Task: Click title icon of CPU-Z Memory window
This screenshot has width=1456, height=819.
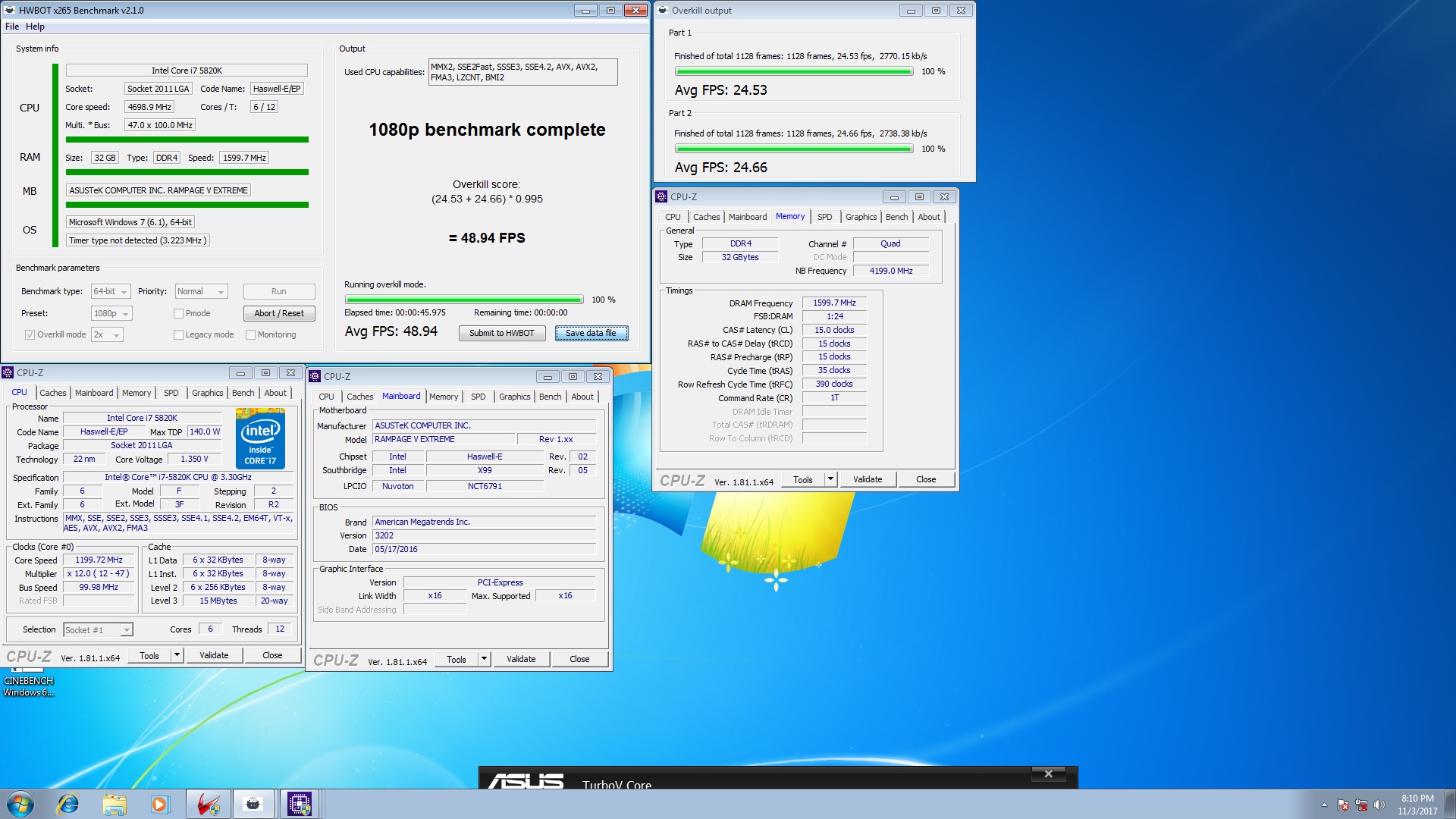Action: click(661, 196)
